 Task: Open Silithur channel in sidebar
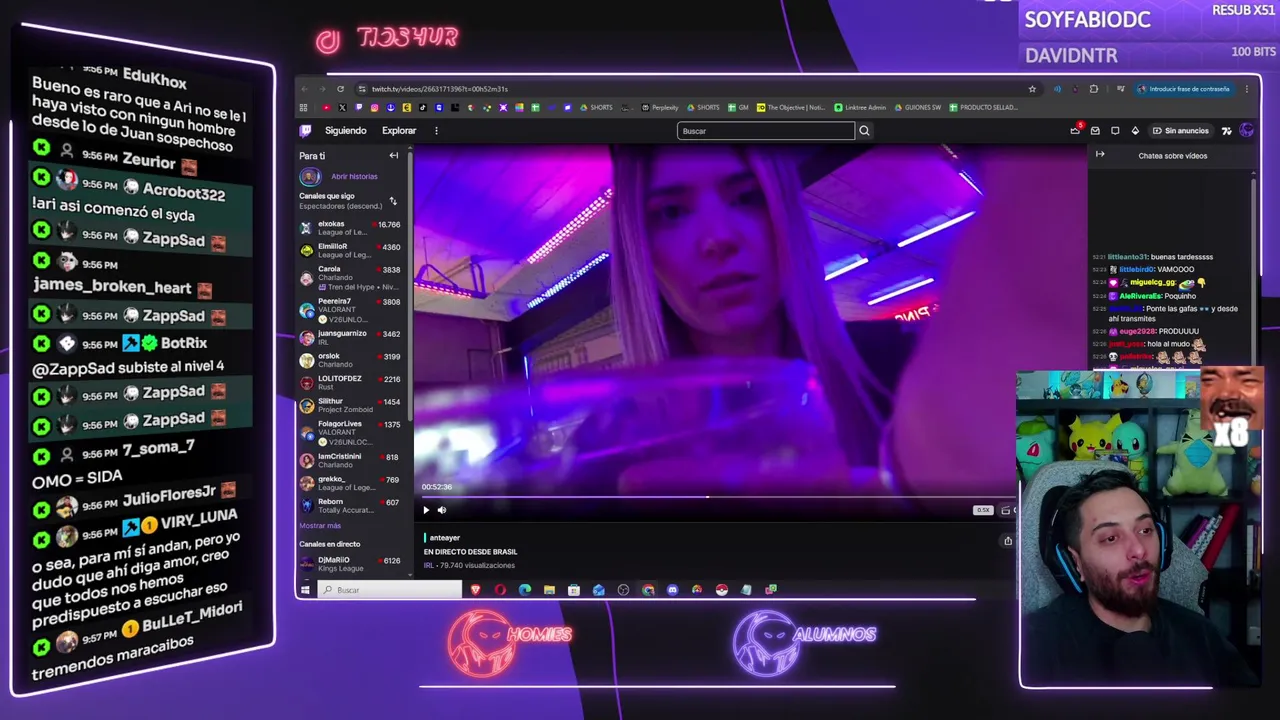point(350,405)
